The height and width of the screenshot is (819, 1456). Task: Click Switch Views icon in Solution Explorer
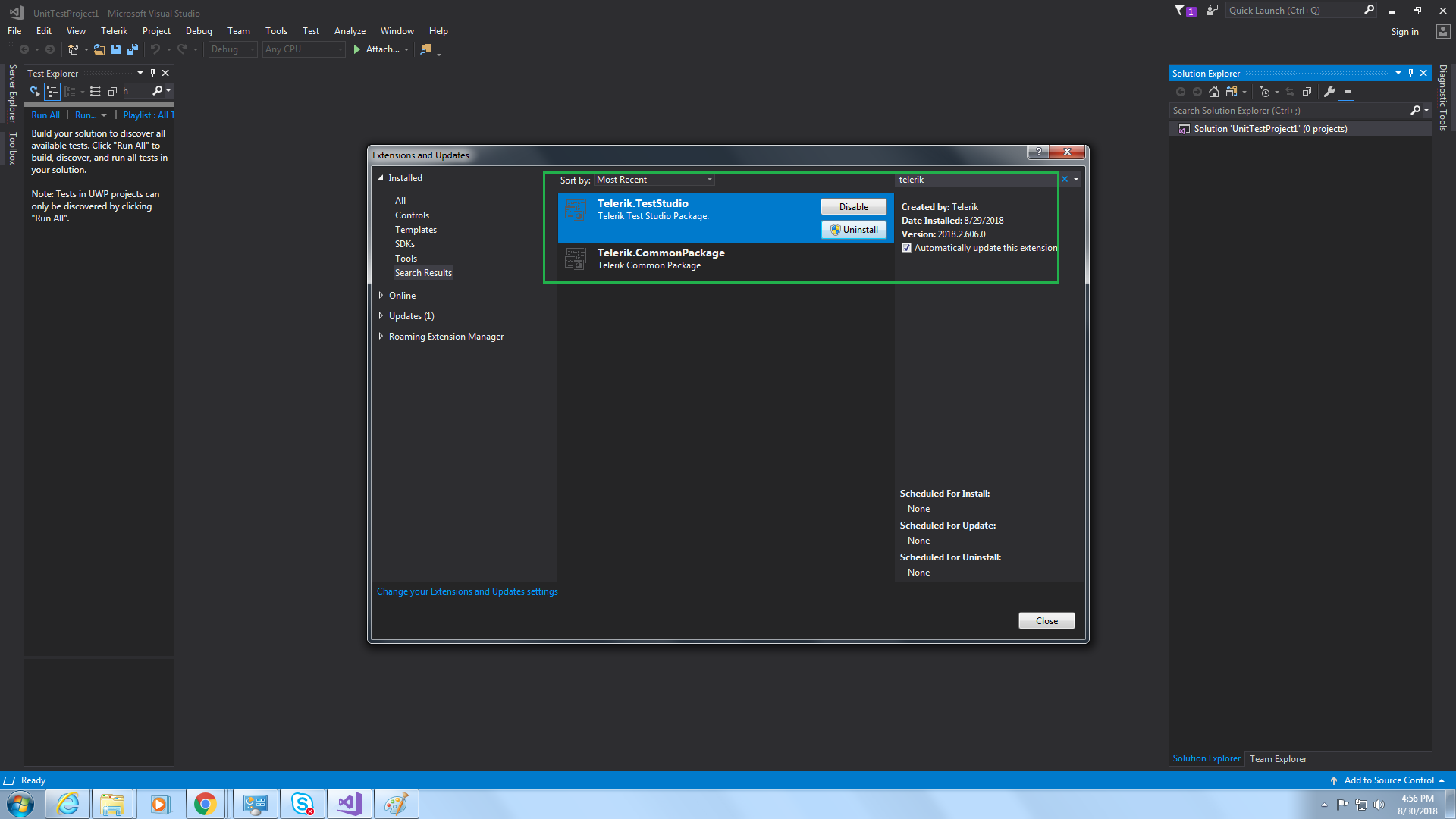1232,92
